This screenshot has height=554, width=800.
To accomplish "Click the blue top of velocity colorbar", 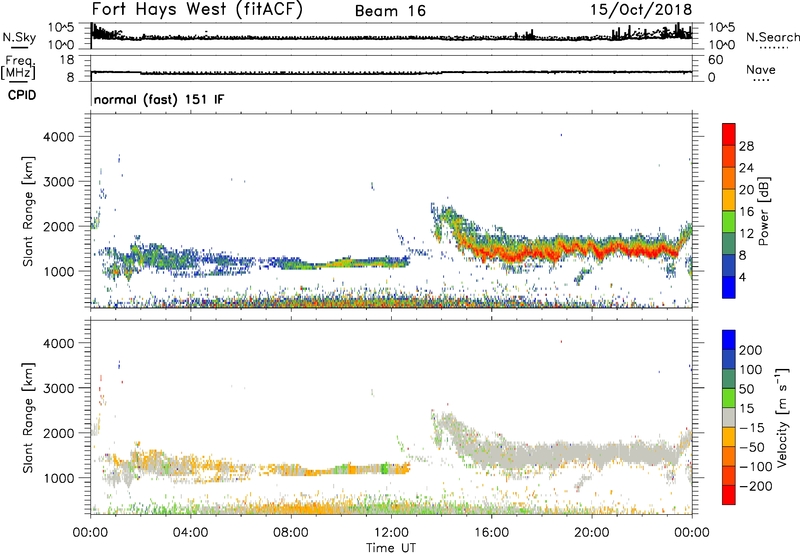I will coord(729,340).
